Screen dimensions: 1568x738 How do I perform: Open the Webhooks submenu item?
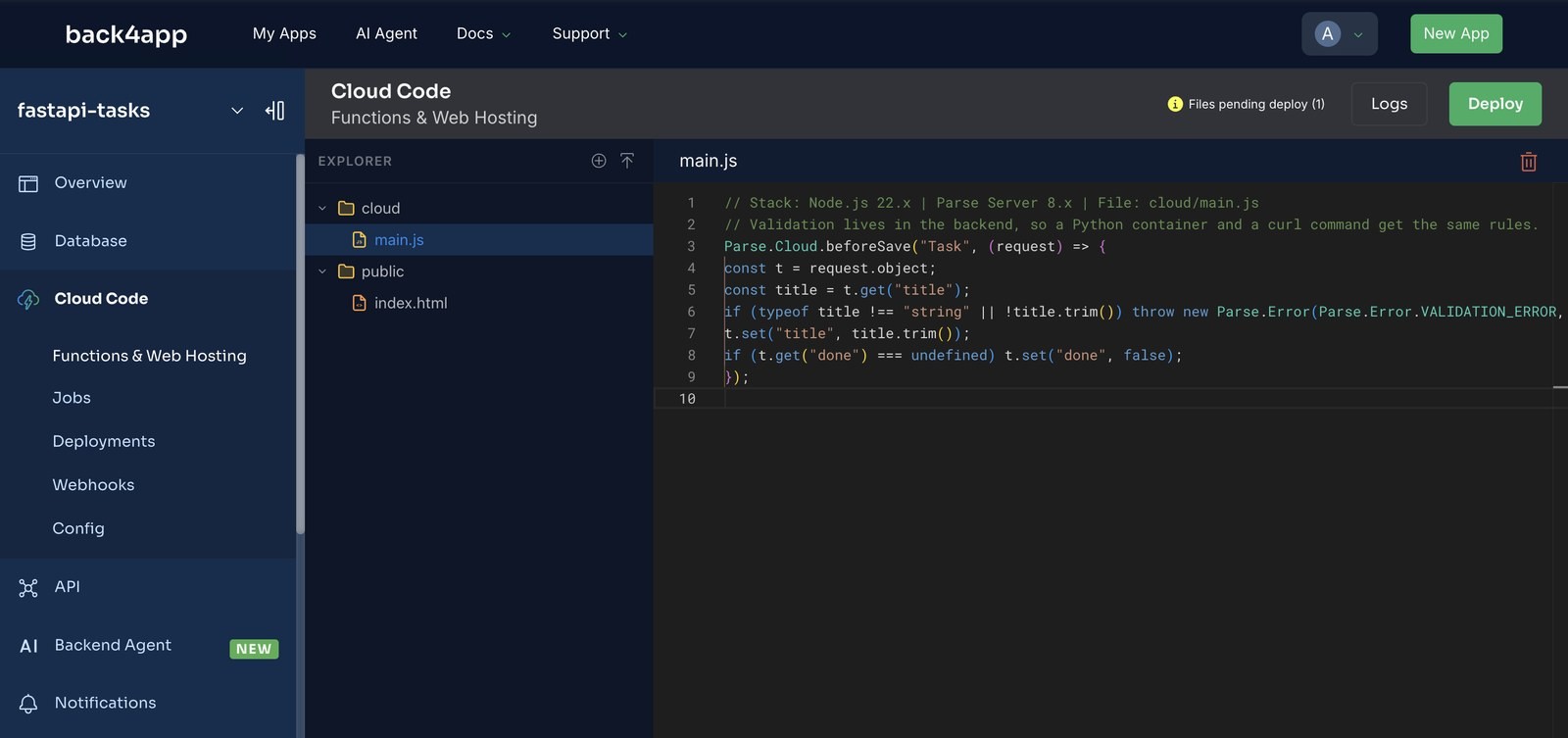(93, 485)
